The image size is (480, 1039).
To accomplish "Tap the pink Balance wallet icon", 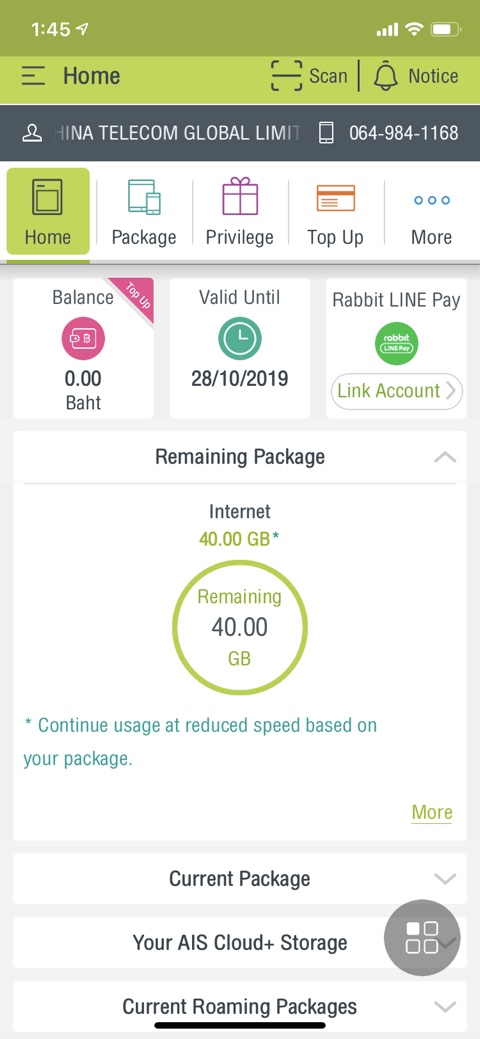I will [83, 339].
